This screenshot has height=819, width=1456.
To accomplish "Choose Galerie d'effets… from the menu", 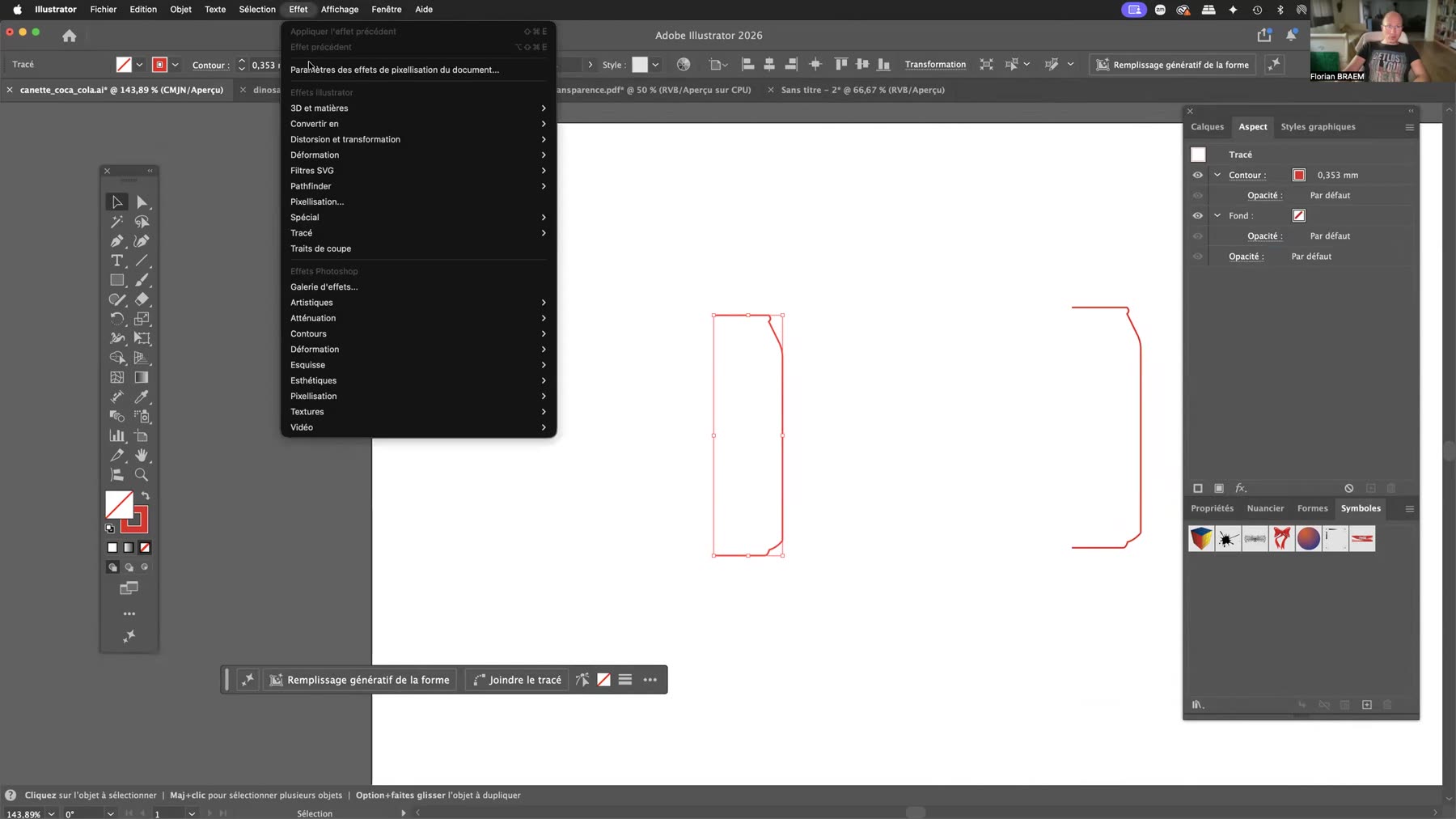I will click(418, 286).
